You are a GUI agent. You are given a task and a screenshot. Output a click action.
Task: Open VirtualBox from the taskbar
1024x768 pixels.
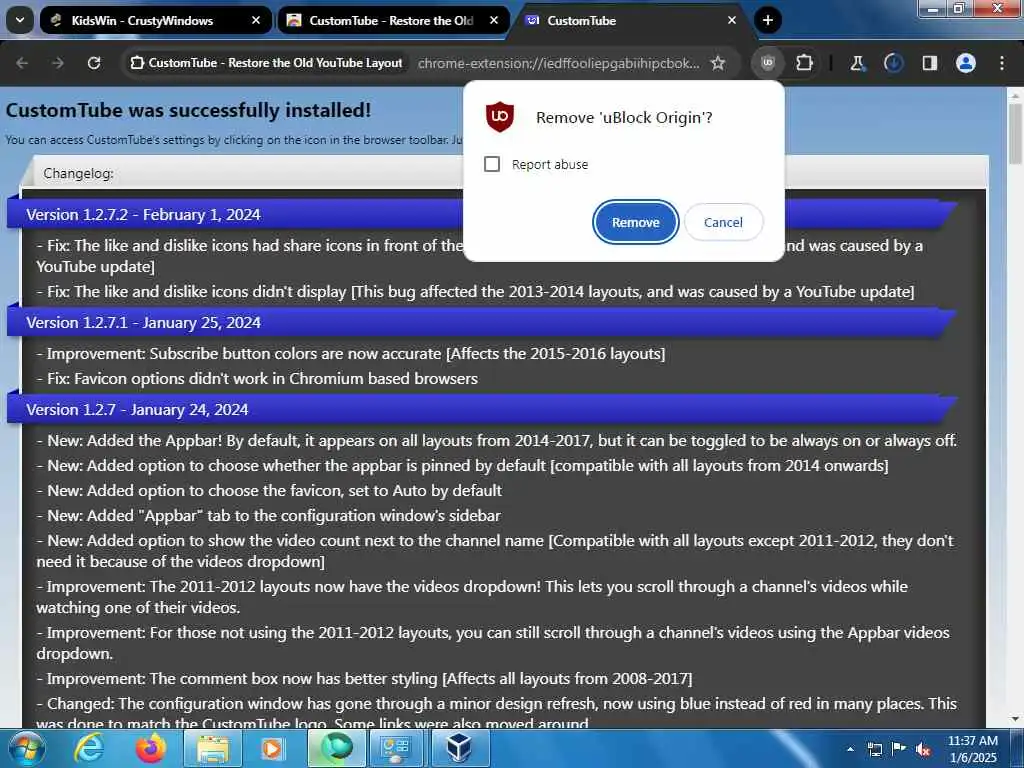click(460, 748)
